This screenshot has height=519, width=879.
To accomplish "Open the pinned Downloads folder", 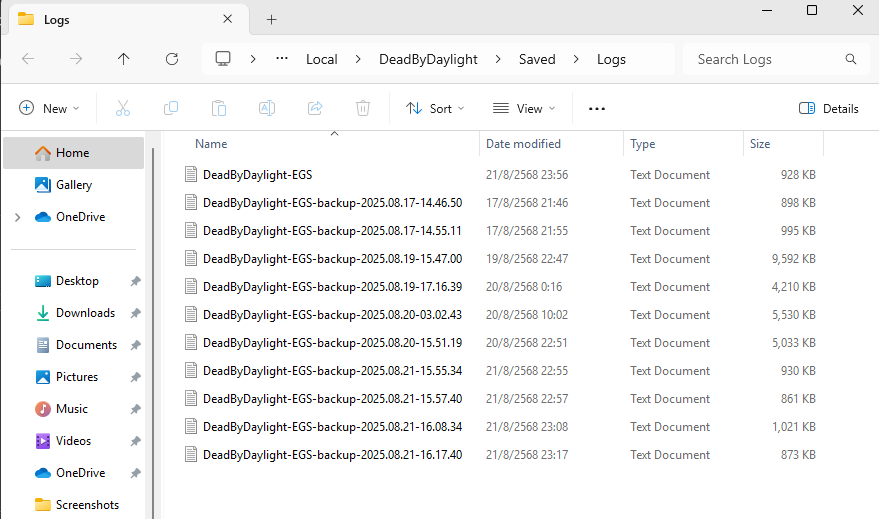I will (x=73, y=313).
